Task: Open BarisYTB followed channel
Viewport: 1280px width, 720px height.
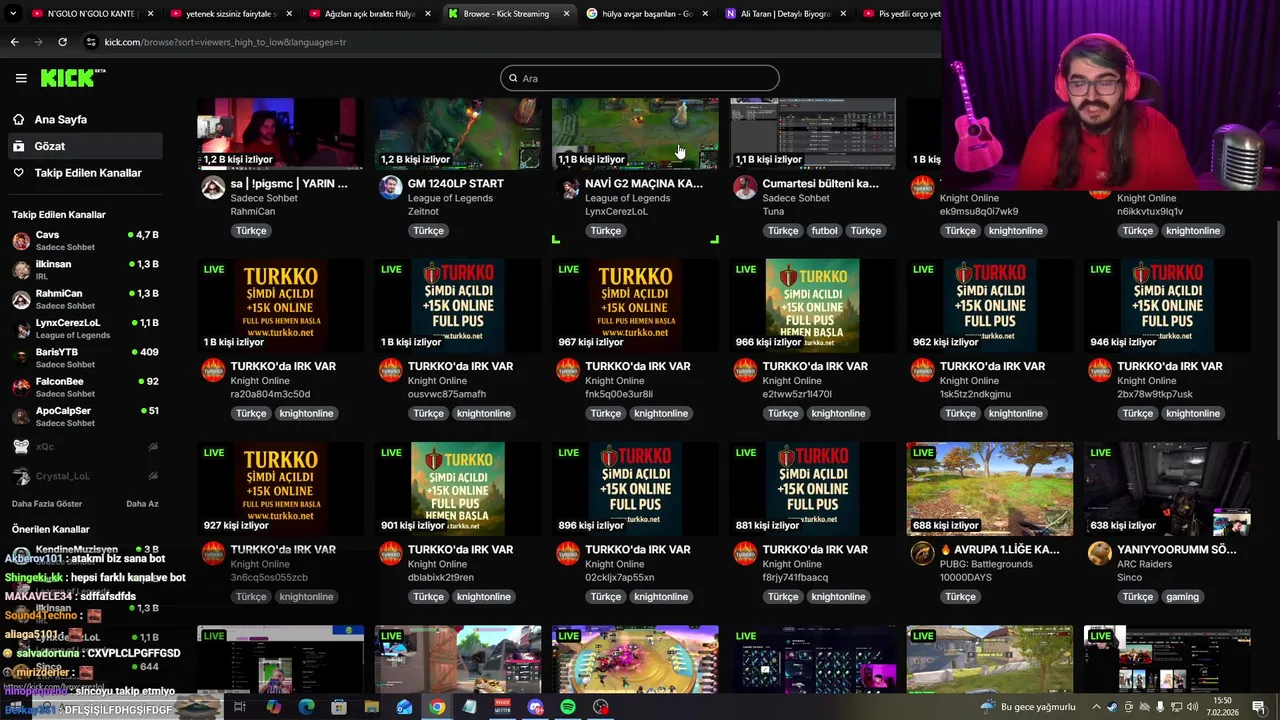Action: (85, 358)
